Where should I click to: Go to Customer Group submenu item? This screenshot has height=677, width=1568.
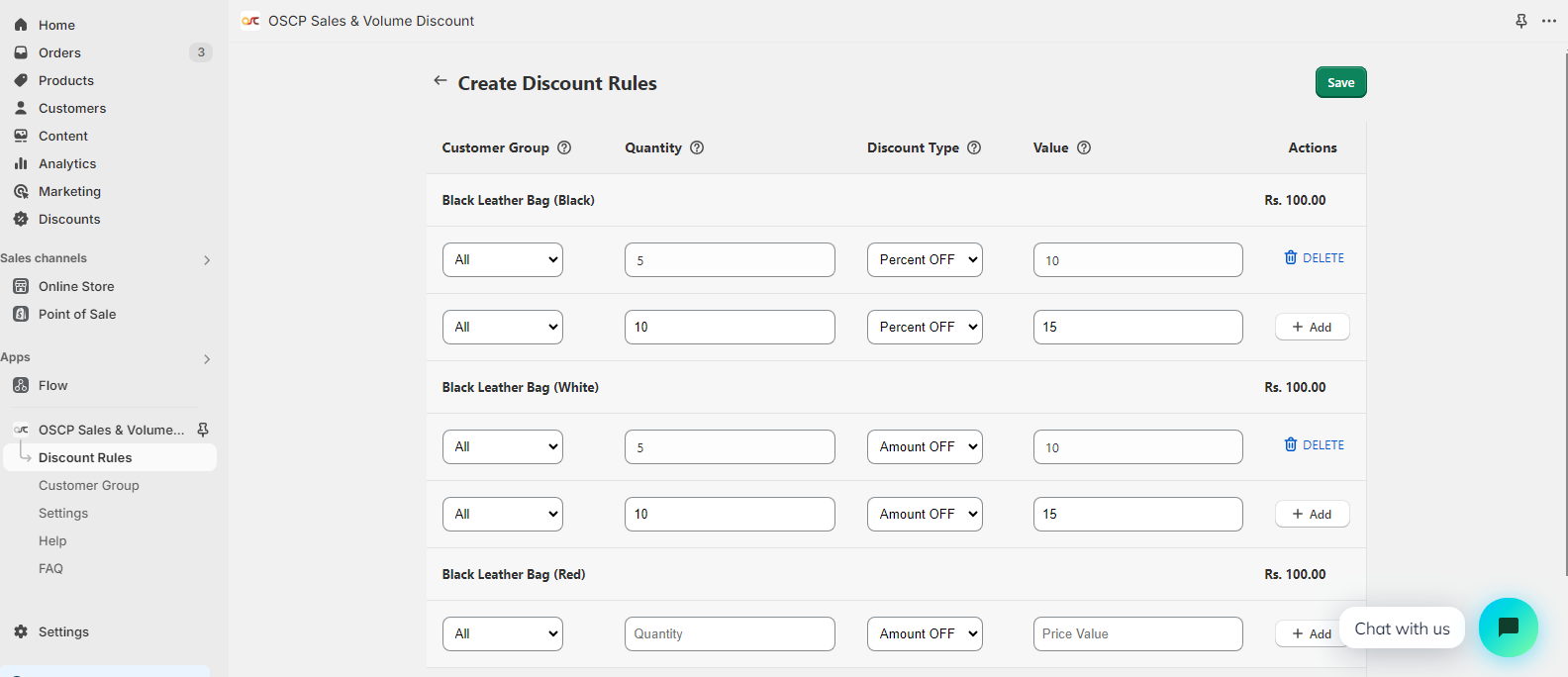pyautogui.click(x=89, y=485)
